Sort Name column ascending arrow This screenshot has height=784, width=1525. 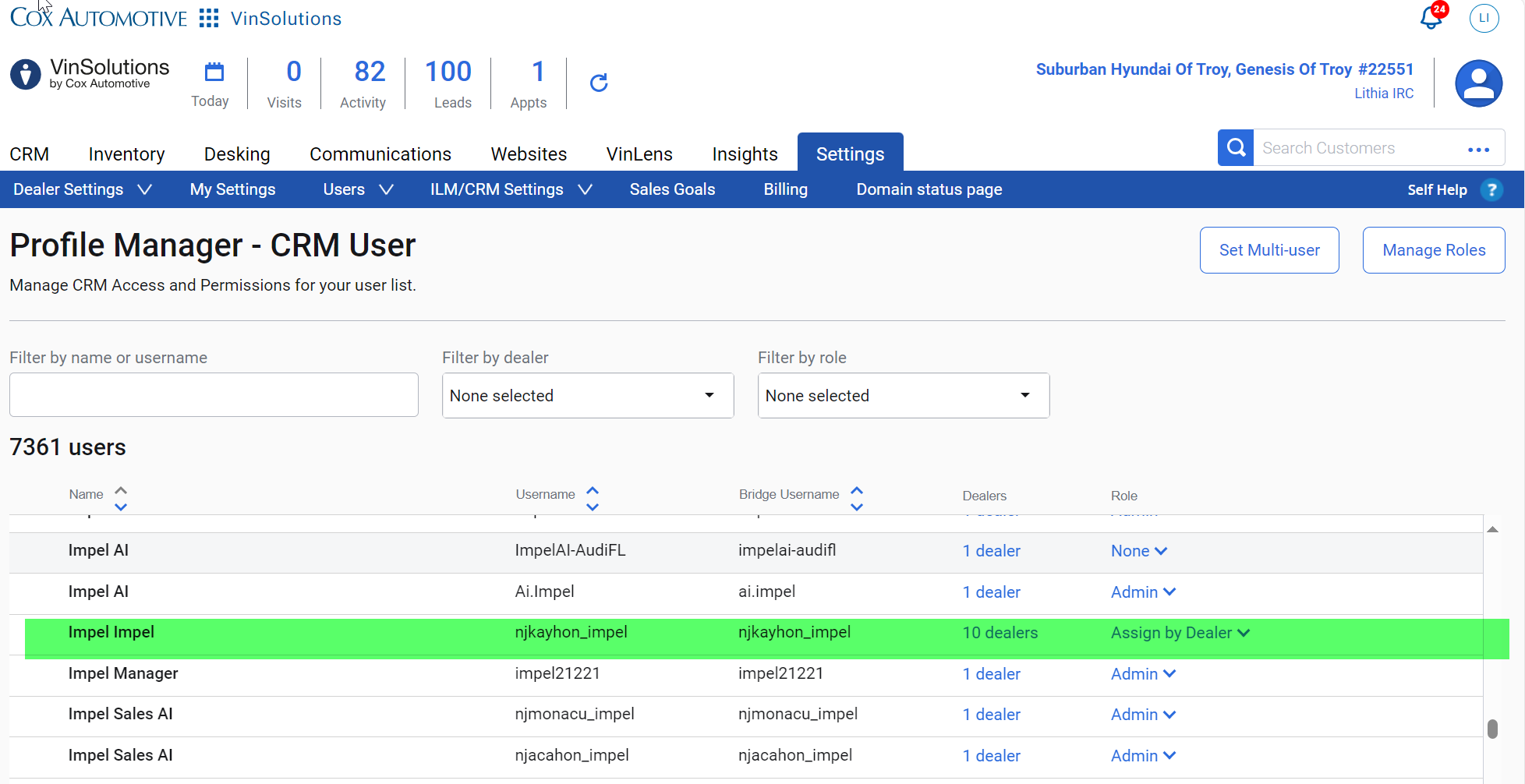pos(121,490)
